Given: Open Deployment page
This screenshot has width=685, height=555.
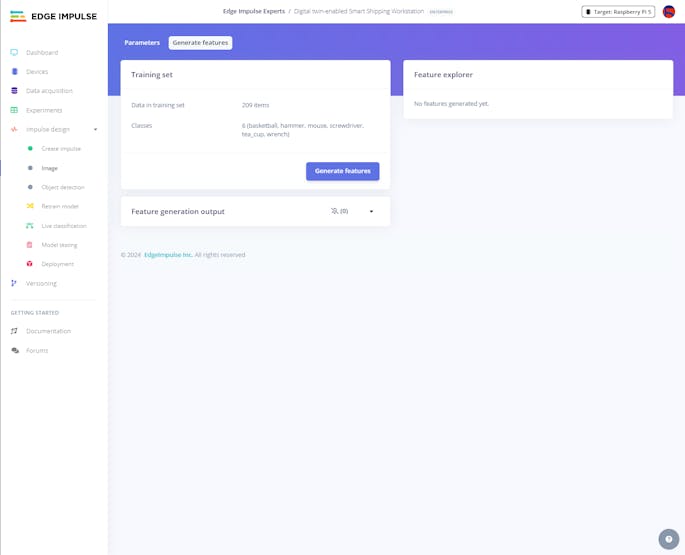Looking at the screenshot, I should (58, 264).
